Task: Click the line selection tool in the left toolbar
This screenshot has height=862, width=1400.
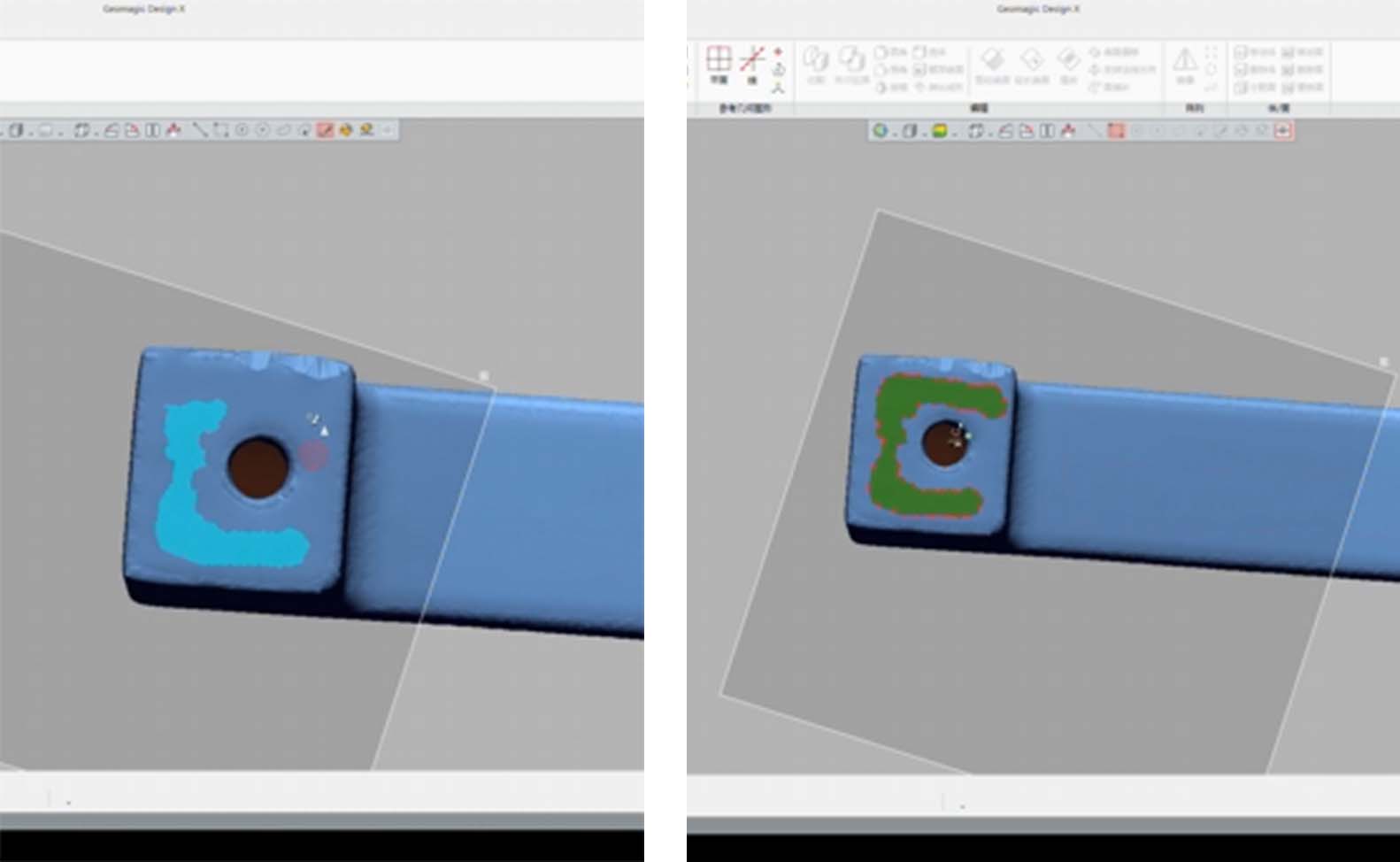Action: pyautogui.click(x=200, y=130)
